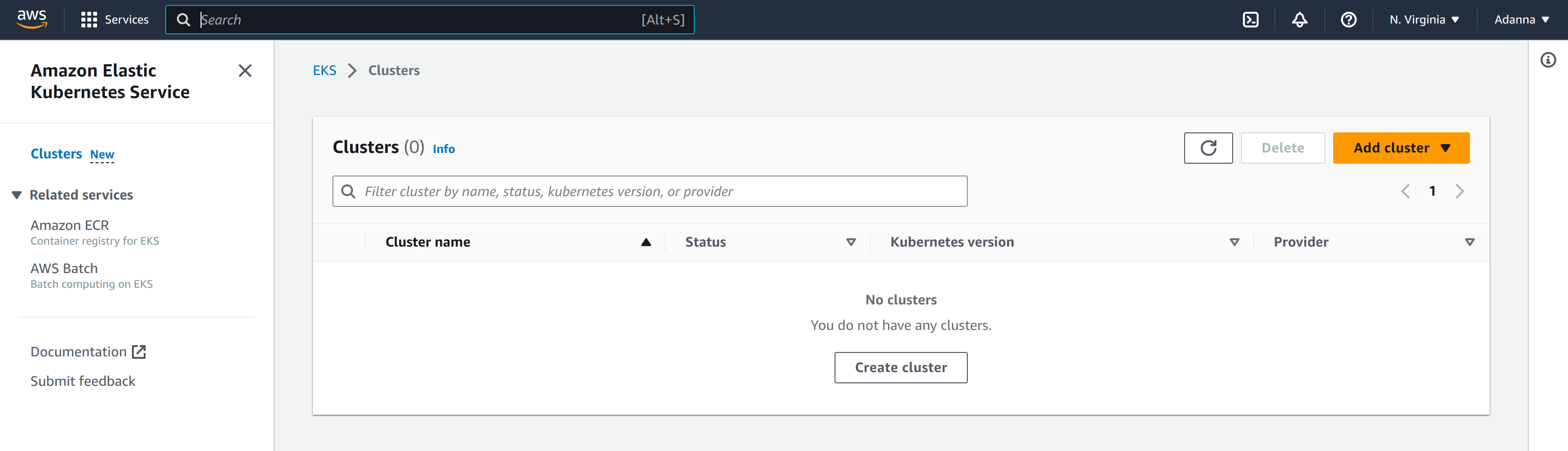Open Amazon ECR related service
Screen dimensions: 1568x451
coord(70,225)
